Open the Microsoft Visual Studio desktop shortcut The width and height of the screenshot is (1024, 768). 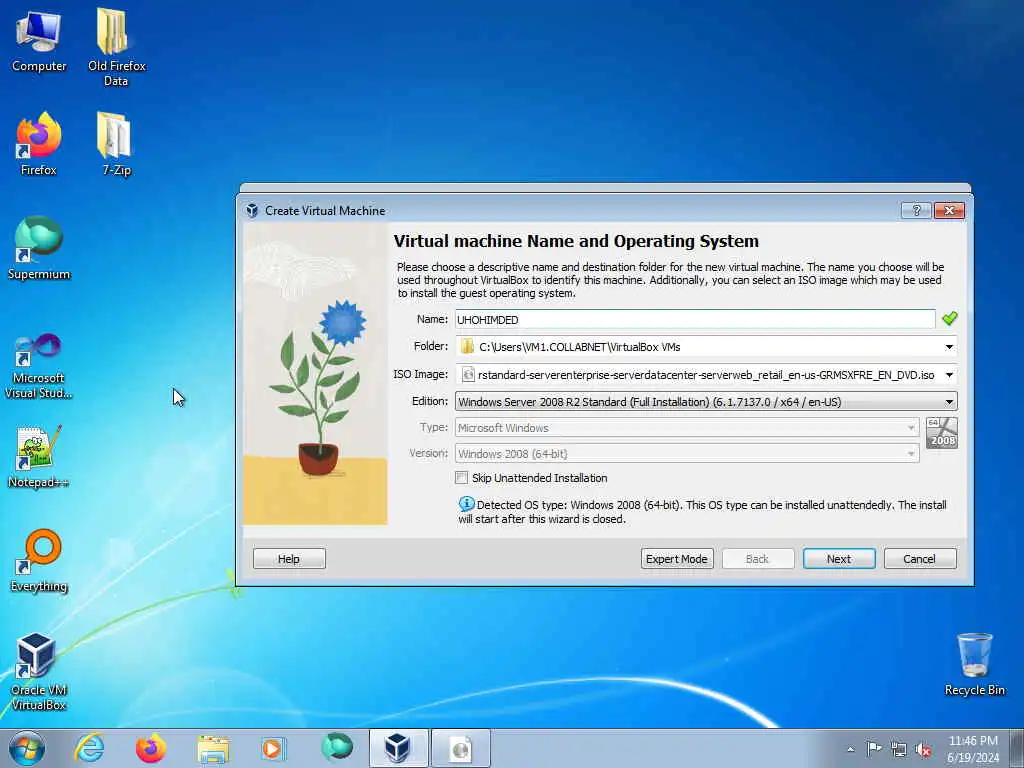pyautogui.click(x=39, y=366)
